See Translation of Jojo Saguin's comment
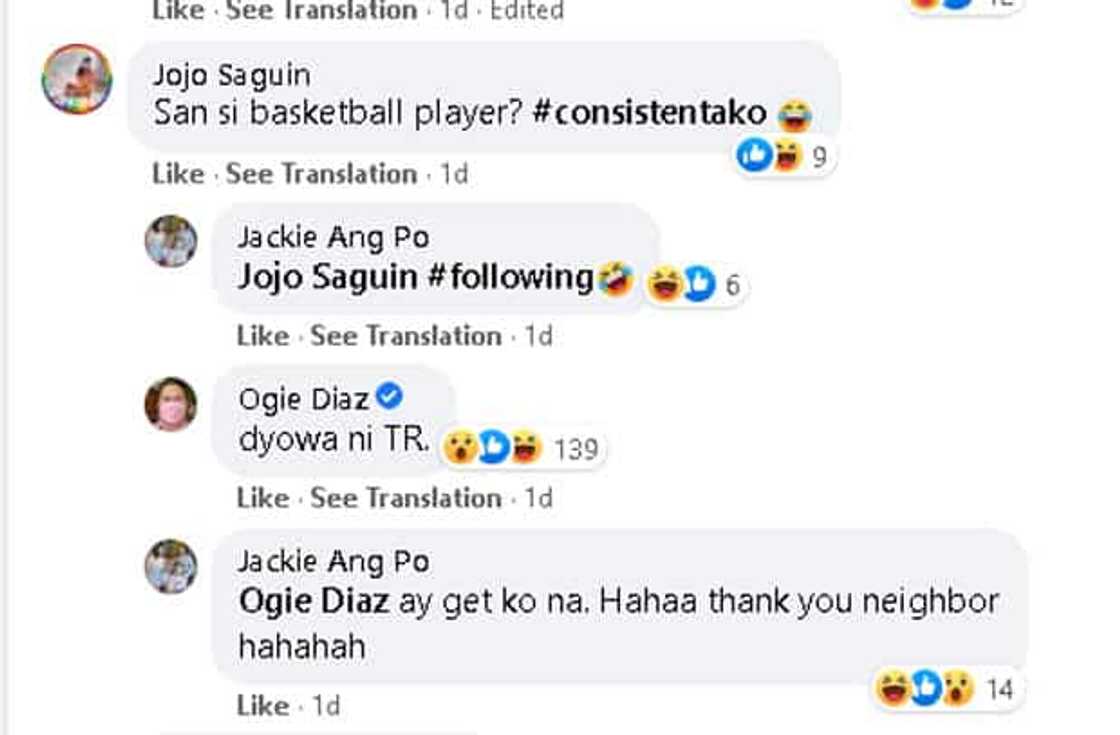 pyautogui.click(x=321, y=174)
